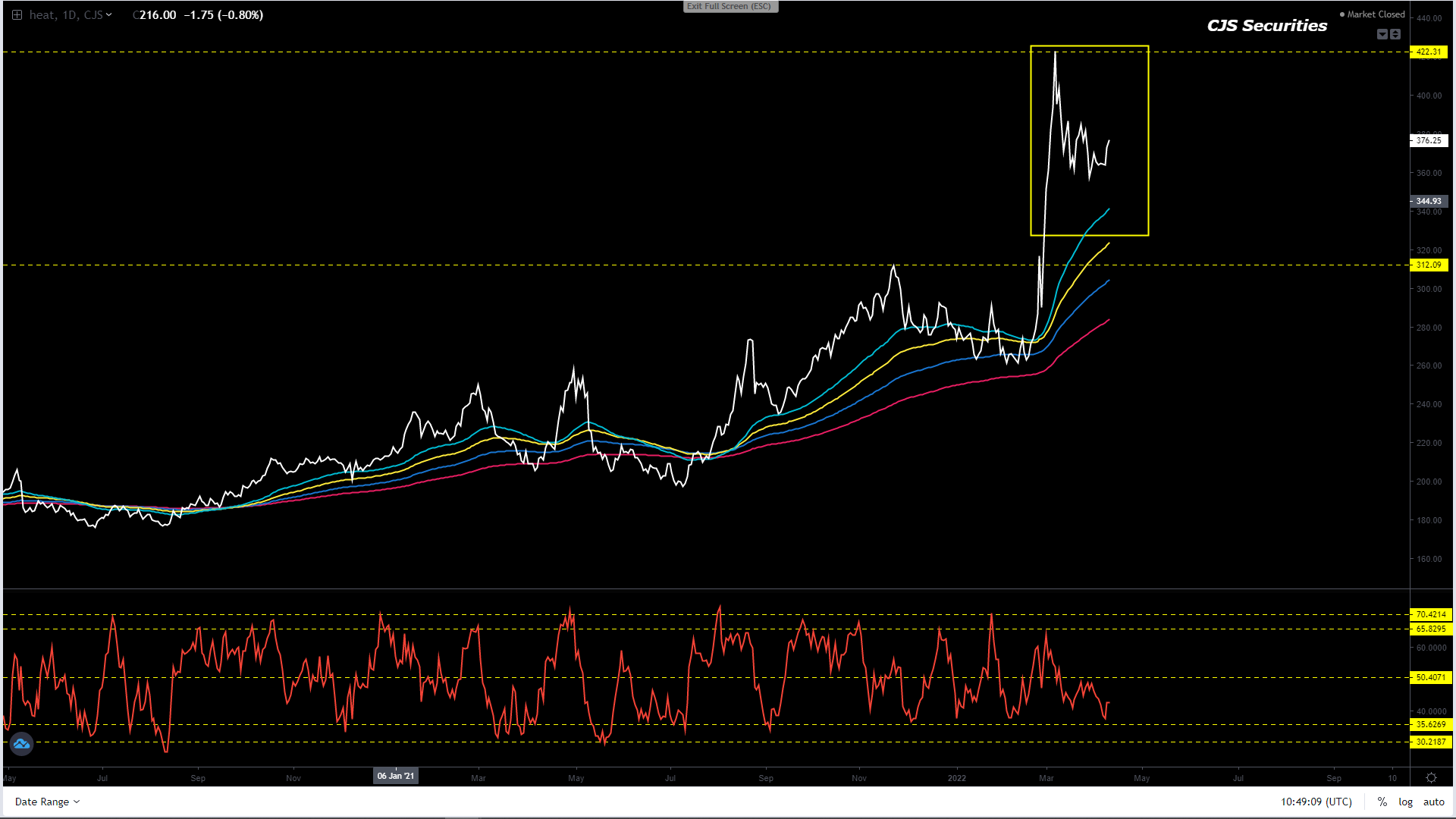Click the CJS Securities watermark text
Screen dimensions: 1456x819
point(1267,26)
